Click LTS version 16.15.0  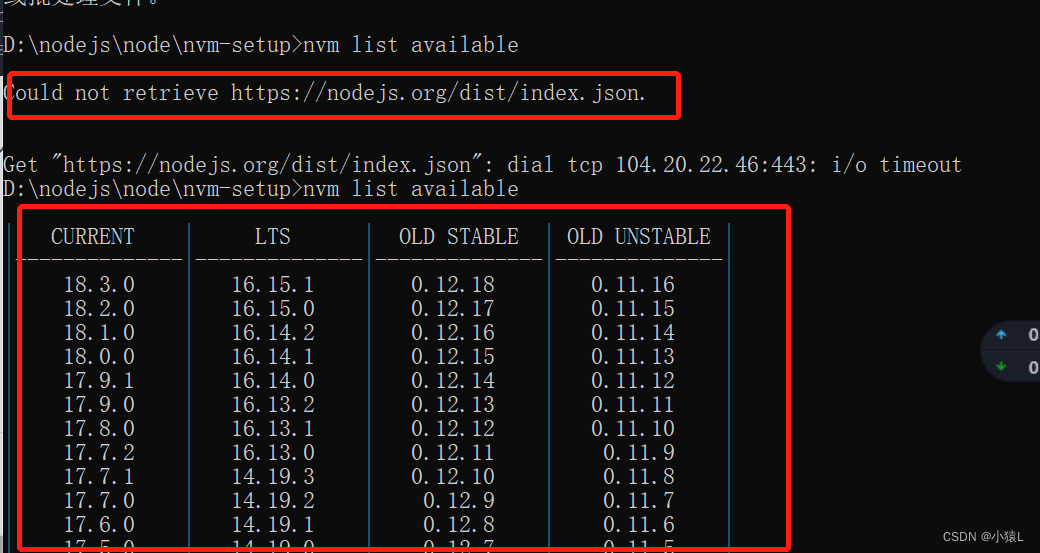[x=273, y=308]
